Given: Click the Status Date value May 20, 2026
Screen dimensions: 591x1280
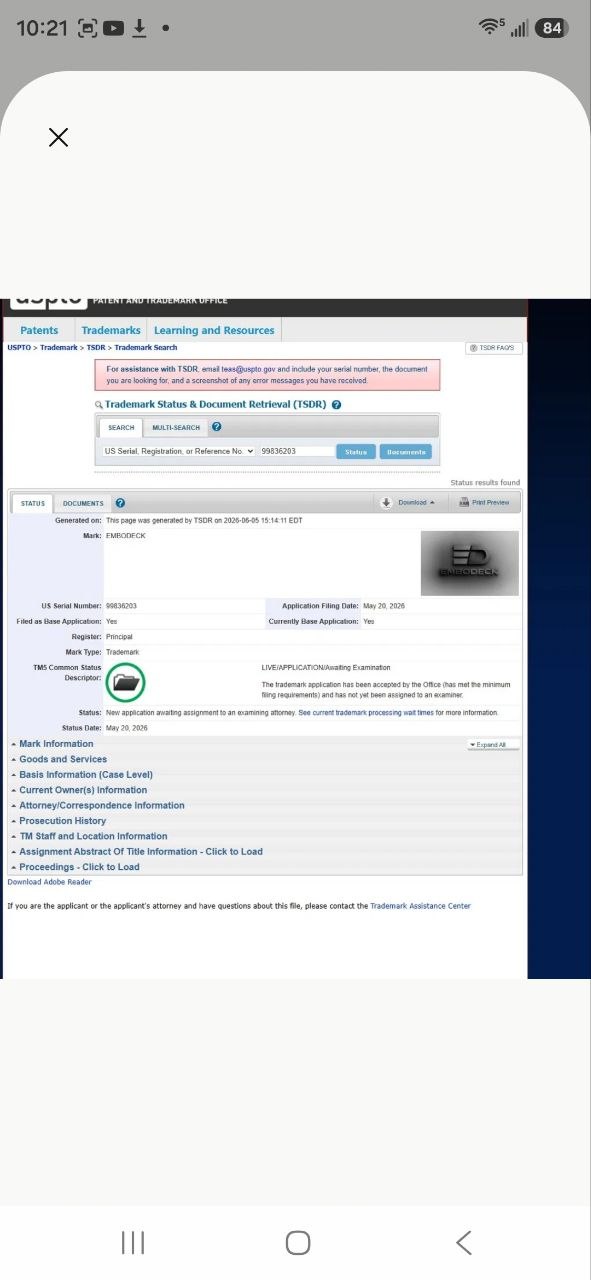Looking at the screenshot, I should point(126,728).
